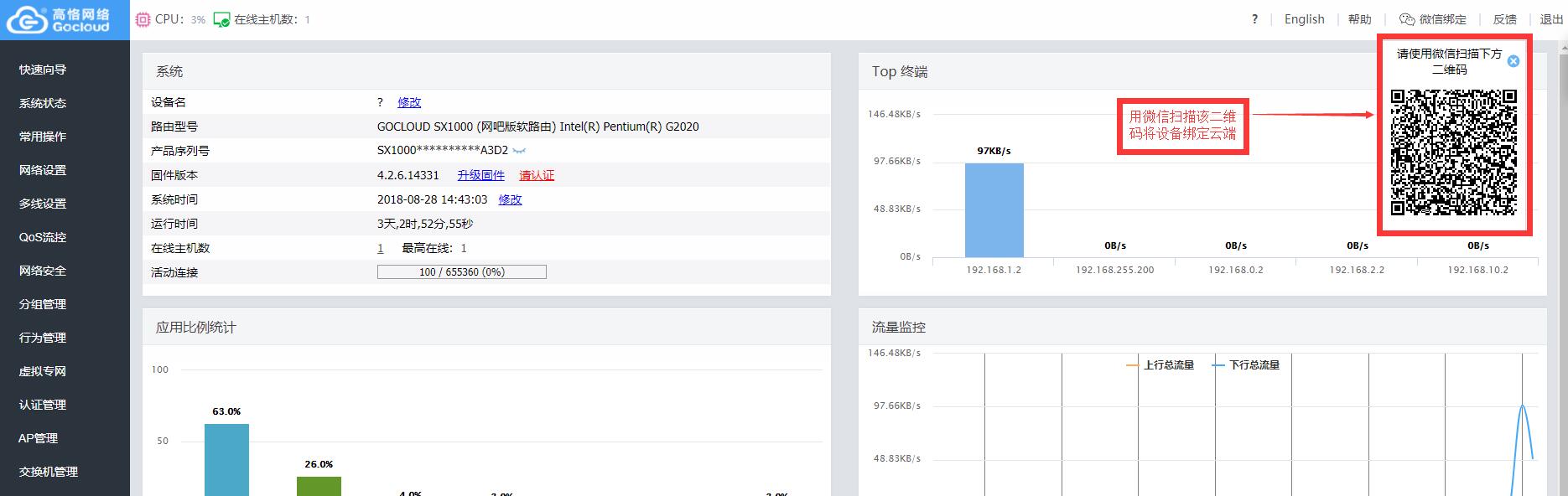Viewport: 1568px width, 496px height.
Task: Click the WeChat icon beside 微信绑定
Action: point(1407,19)
